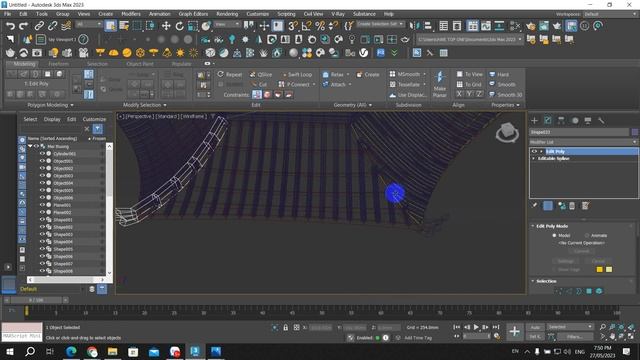Click the object name input field
640x360 pixels.
point(579,132)
